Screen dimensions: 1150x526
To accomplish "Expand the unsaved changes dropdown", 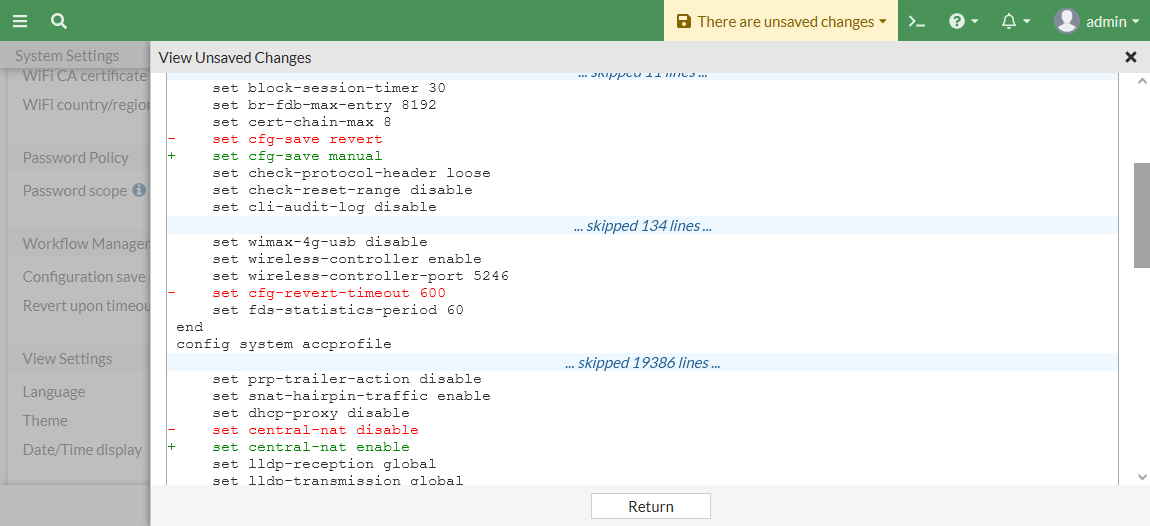I will click(883, 22).
